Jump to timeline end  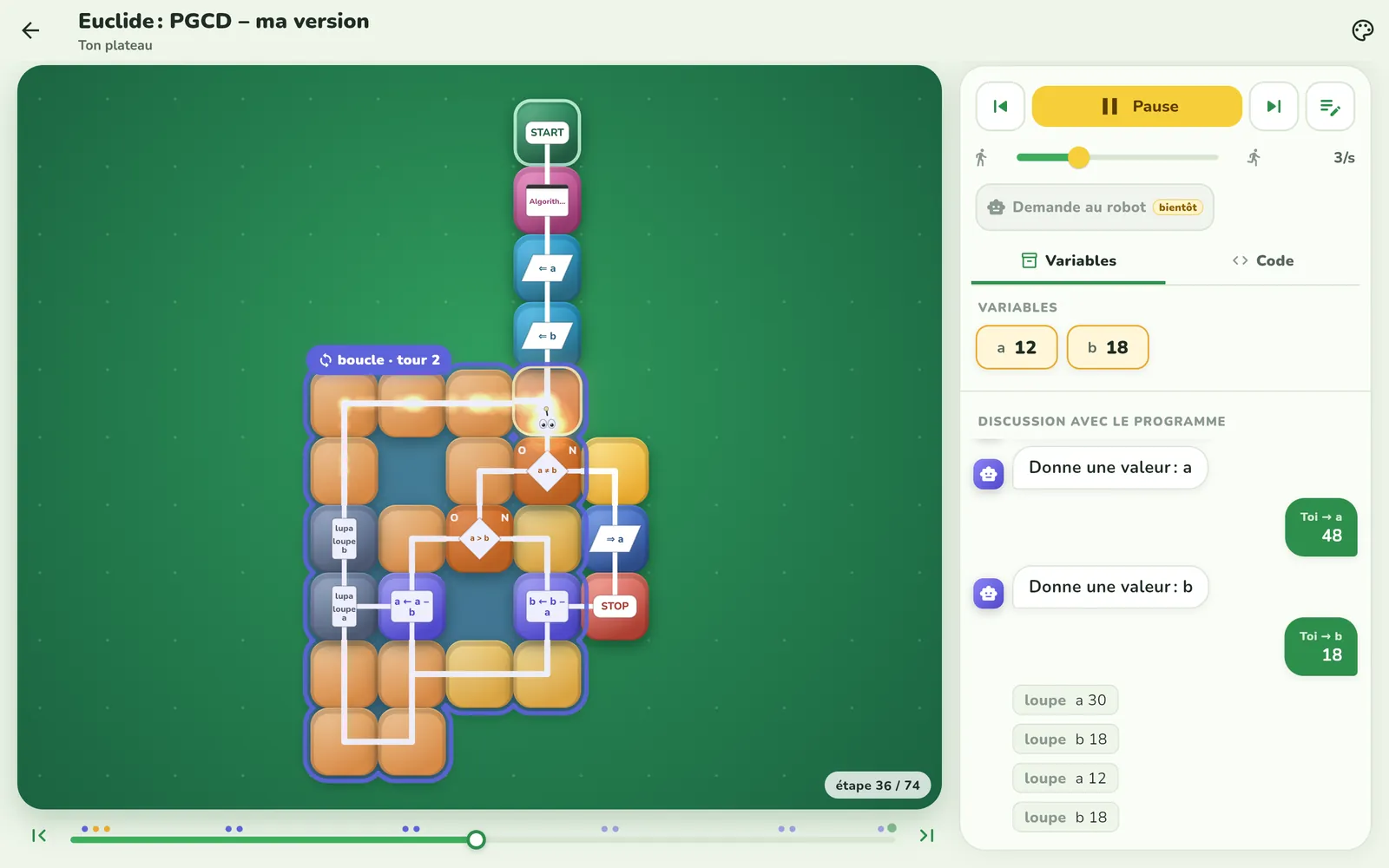926,836
